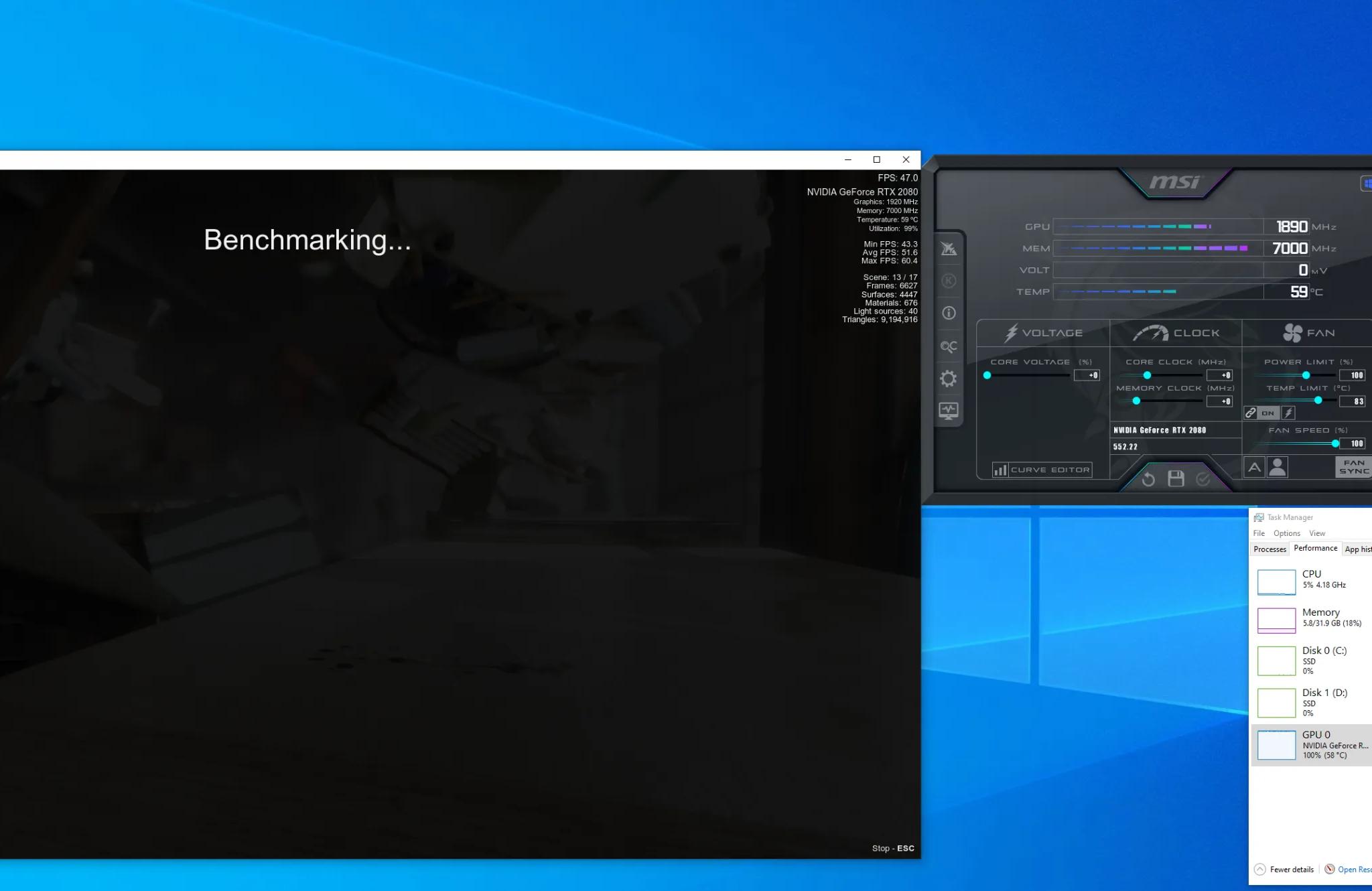Toggle auto fan speed 'A' button
Viewport: 1372px width, 891px height.
pyautogui.click(x=1254, y=467)
